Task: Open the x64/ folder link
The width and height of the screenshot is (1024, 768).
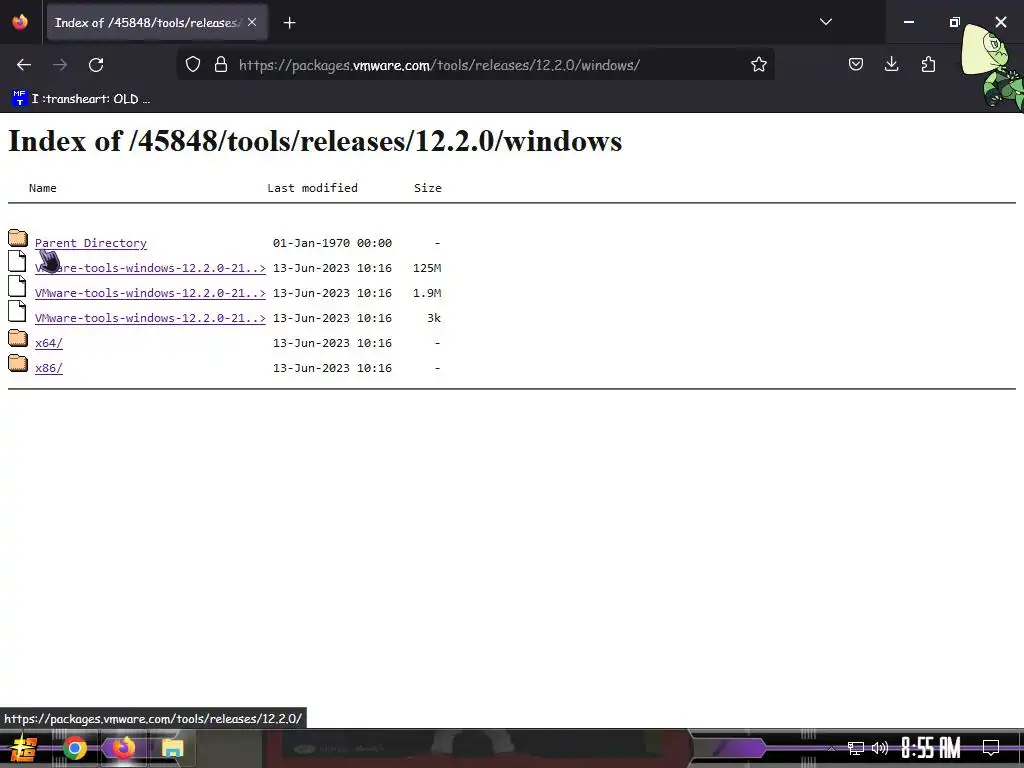Action: 49,343
